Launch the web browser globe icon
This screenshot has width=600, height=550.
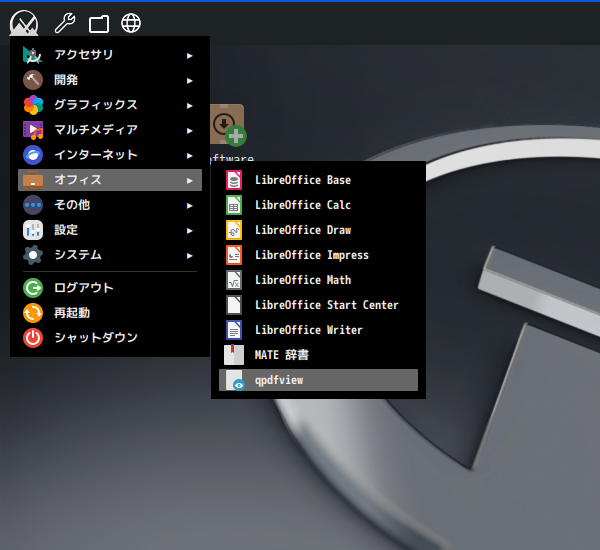point(131,23)
